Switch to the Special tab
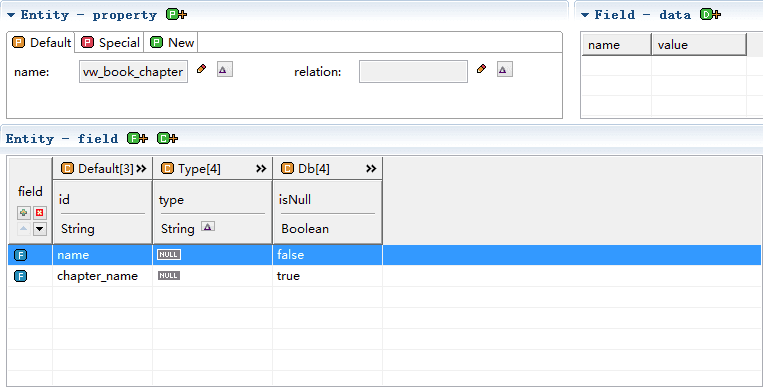The image size is (763, 387). [x=110, y=43]
